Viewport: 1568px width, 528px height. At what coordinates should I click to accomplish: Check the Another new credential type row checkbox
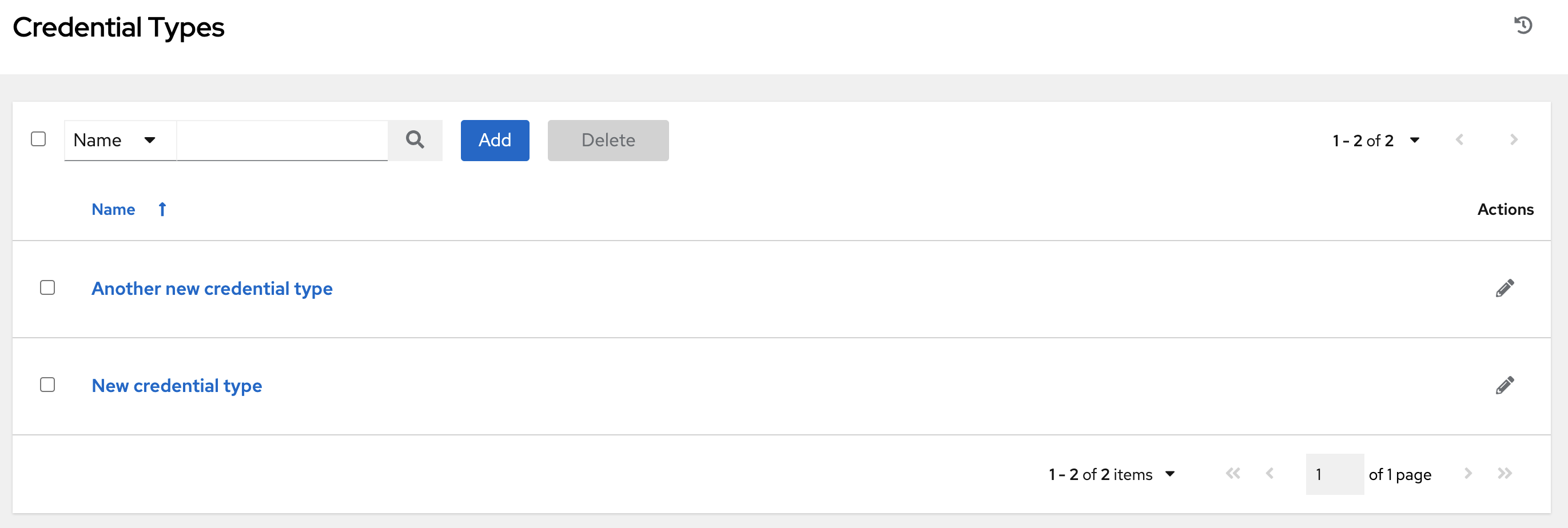pos(47,288)
